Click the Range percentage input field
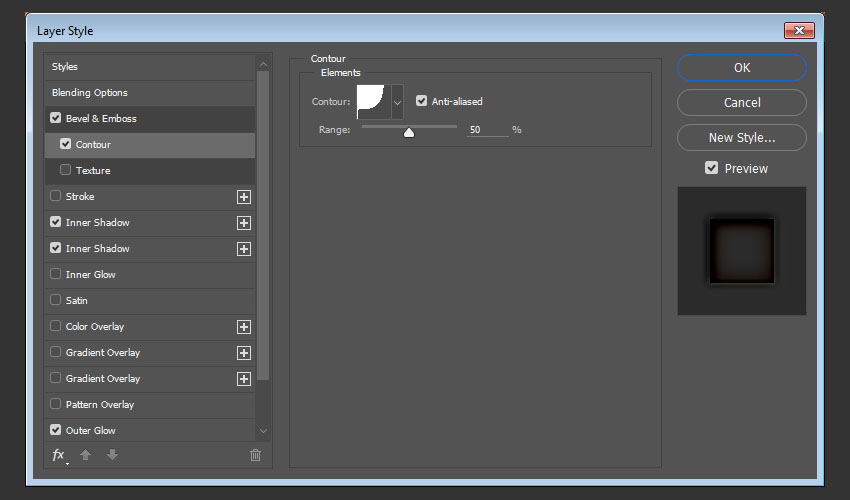Image resolution: width=850 pixels, height=500 pixels. click(487, 130)
